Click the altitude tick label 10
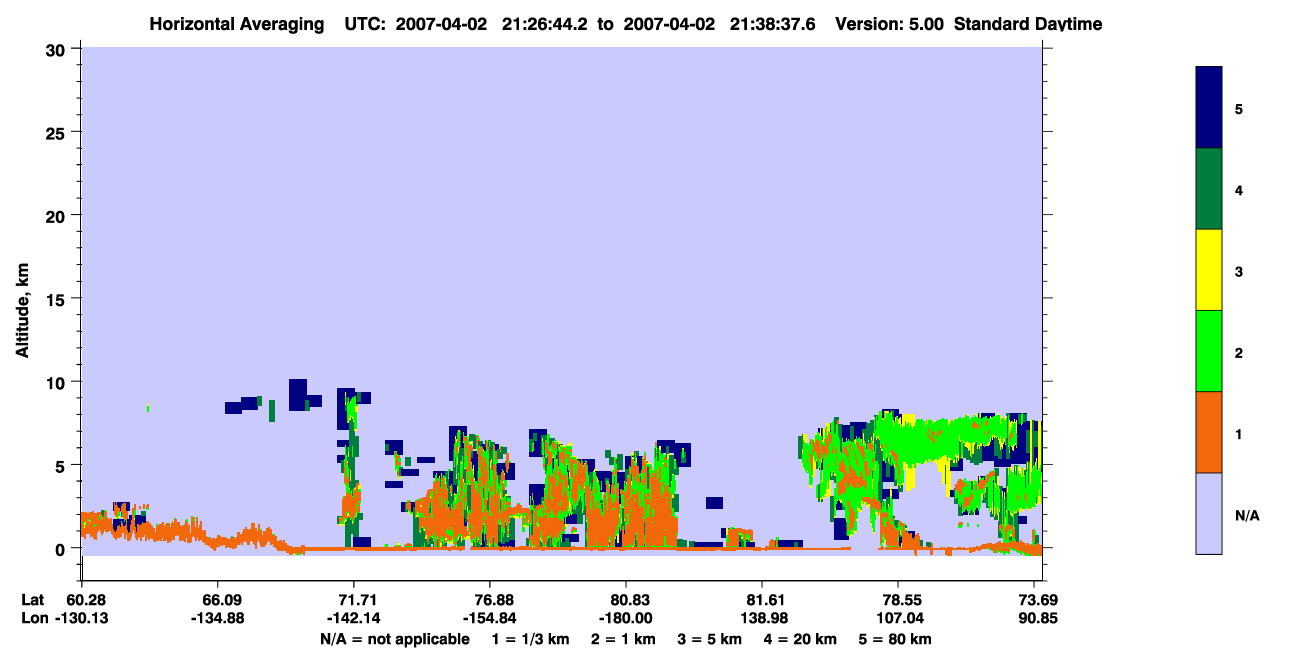 58,382
